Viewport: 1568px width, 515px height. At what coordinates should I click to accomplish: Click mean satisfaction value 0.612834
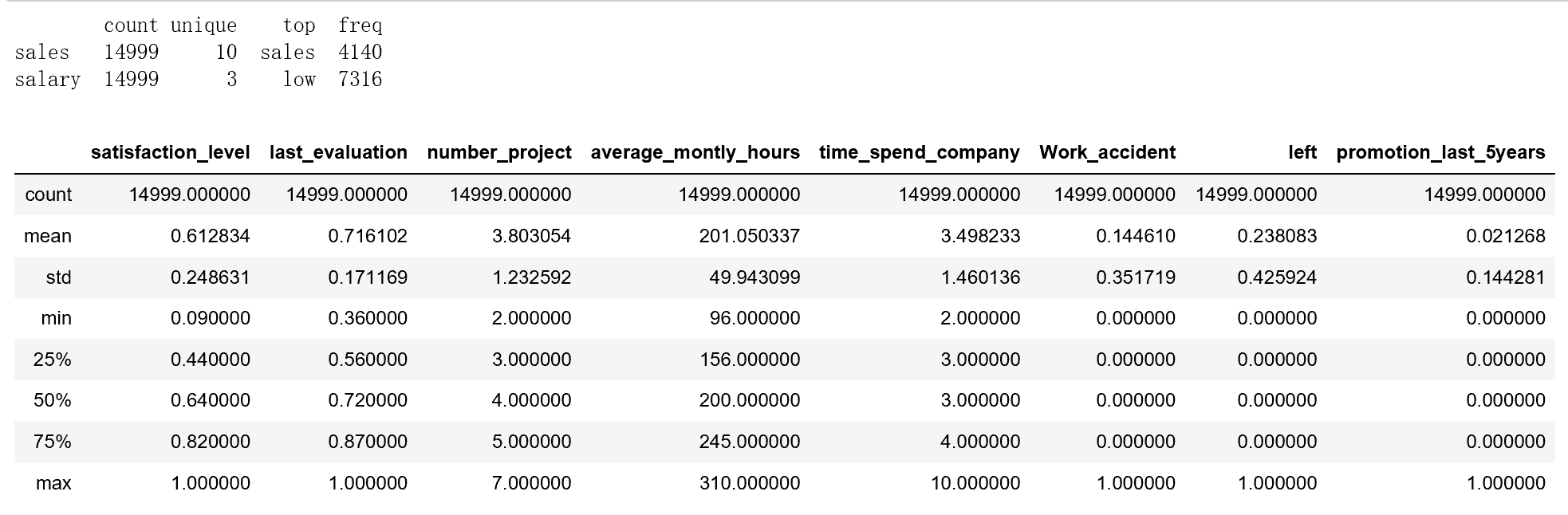211,236
